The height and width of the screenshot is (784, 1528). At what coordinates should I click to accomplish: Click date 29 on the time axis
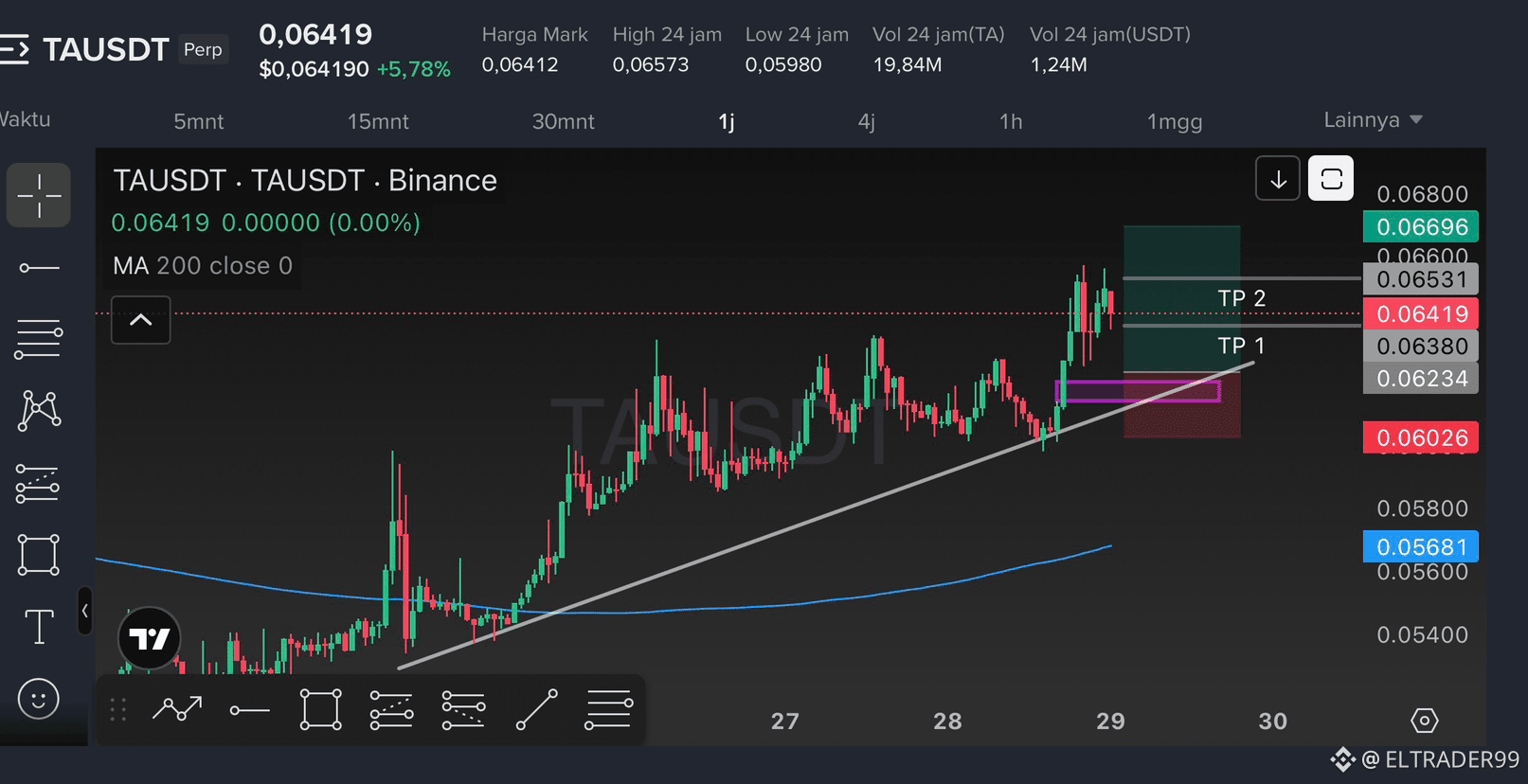pos(1110,722)
